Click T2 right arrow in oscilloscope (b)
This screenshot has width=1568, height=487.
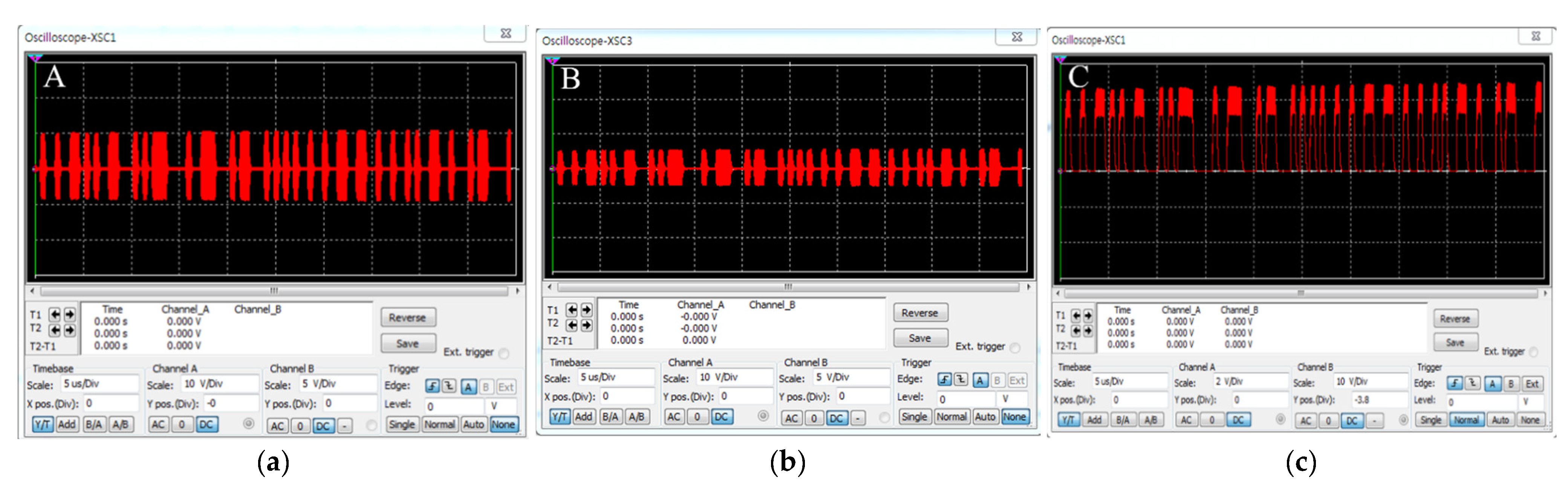[586, 325]
